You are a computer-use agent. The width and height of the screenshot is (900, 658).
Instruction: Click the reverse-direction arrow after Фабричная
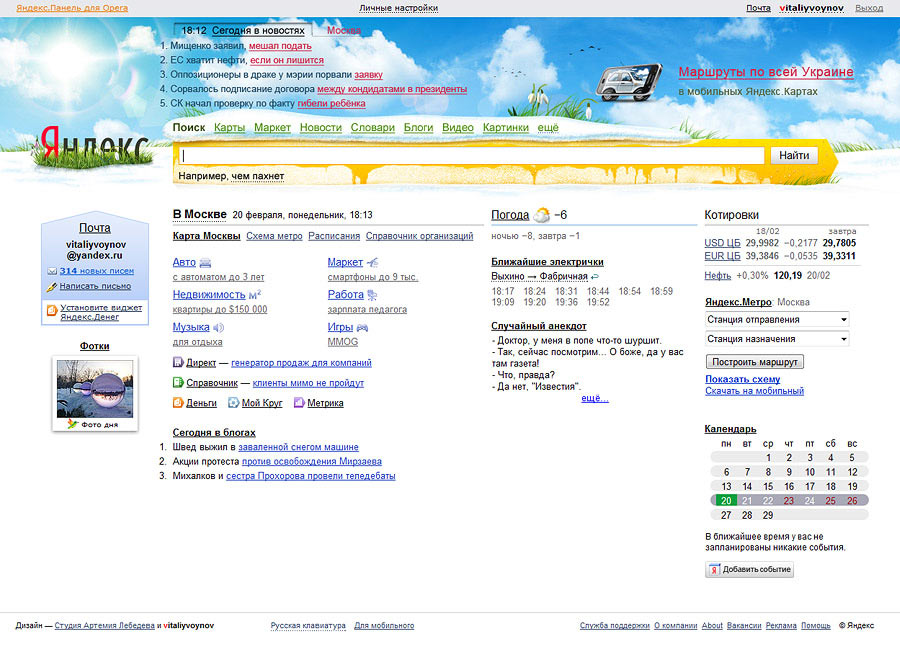[596, 276]
